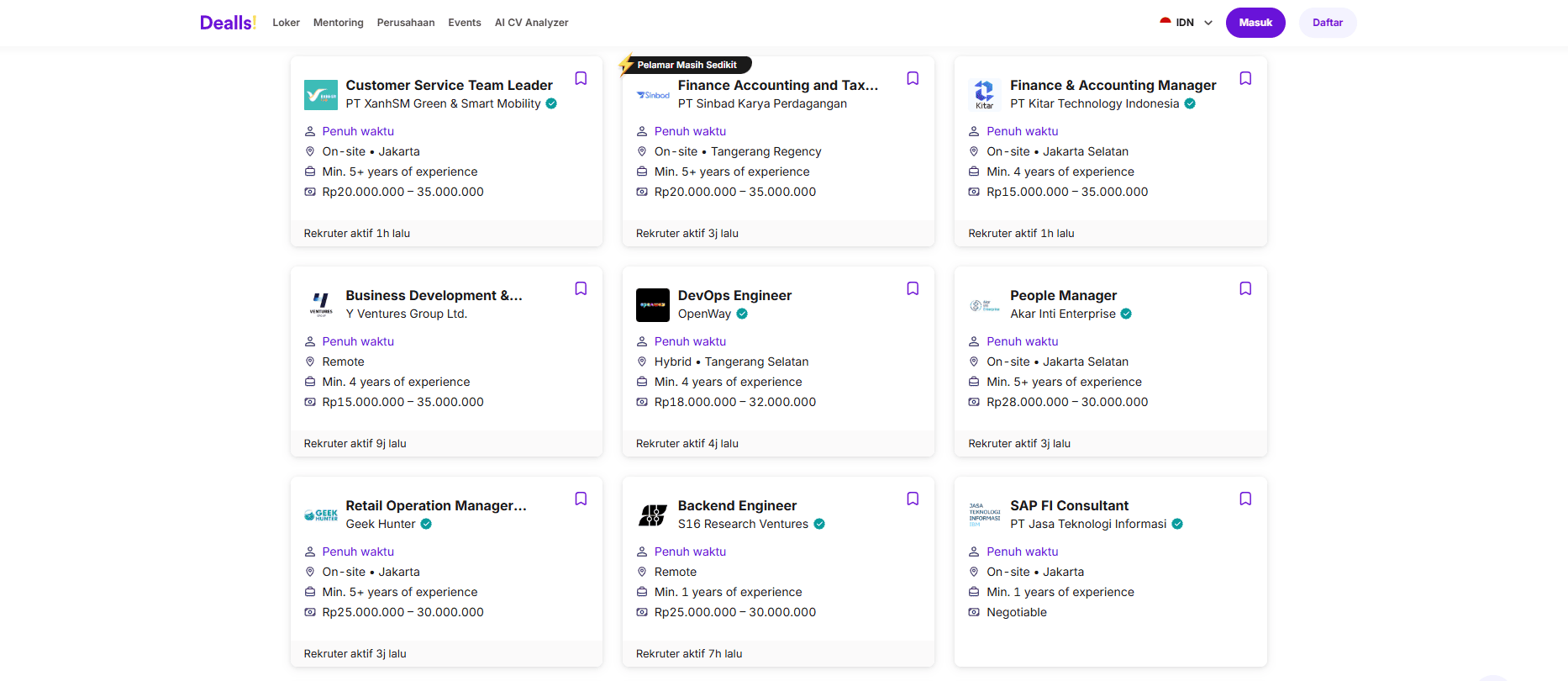Click the Sinbad company logo
This screenshot has height=681, width=1568.
tap(653, 95)
